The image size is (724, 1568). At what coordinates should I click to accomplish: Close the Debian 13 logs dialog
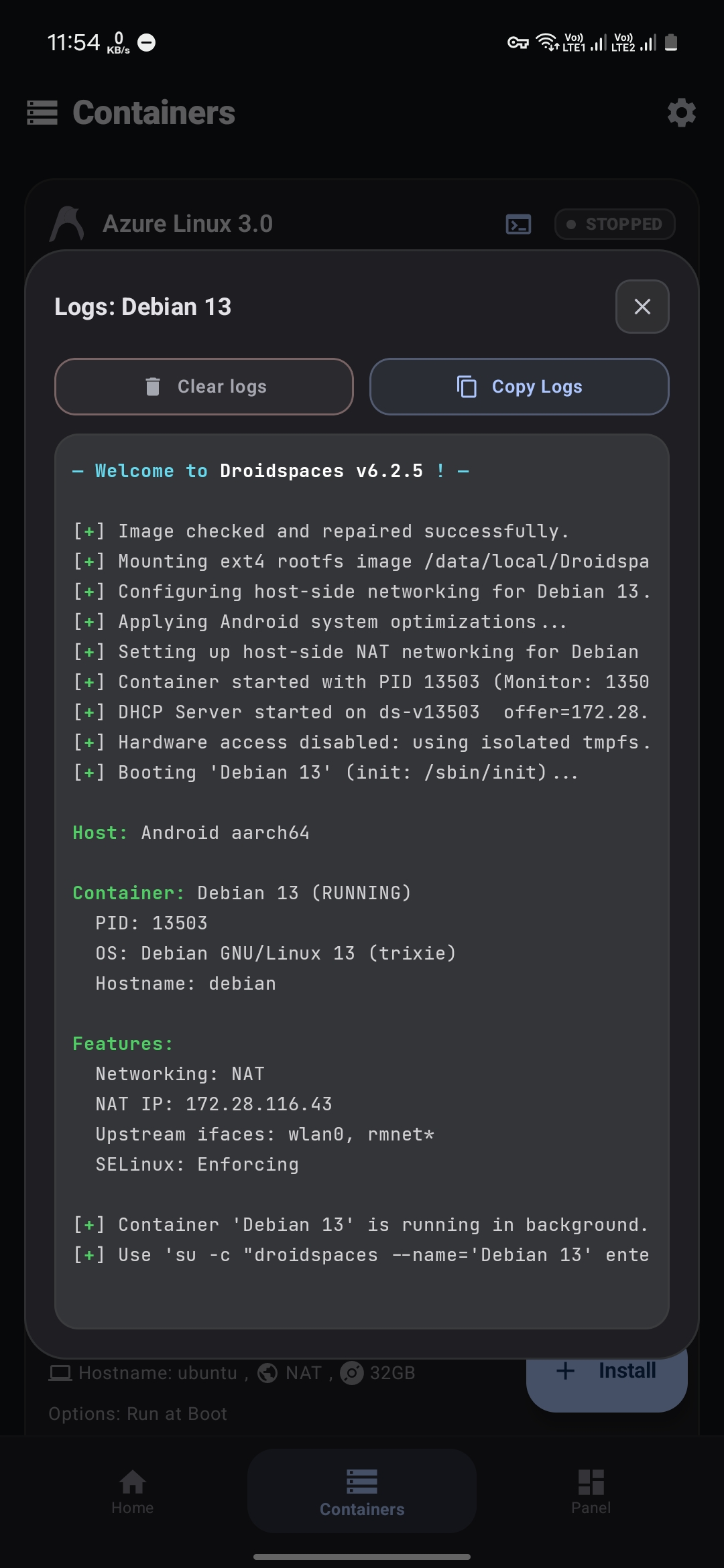point(642,306)
